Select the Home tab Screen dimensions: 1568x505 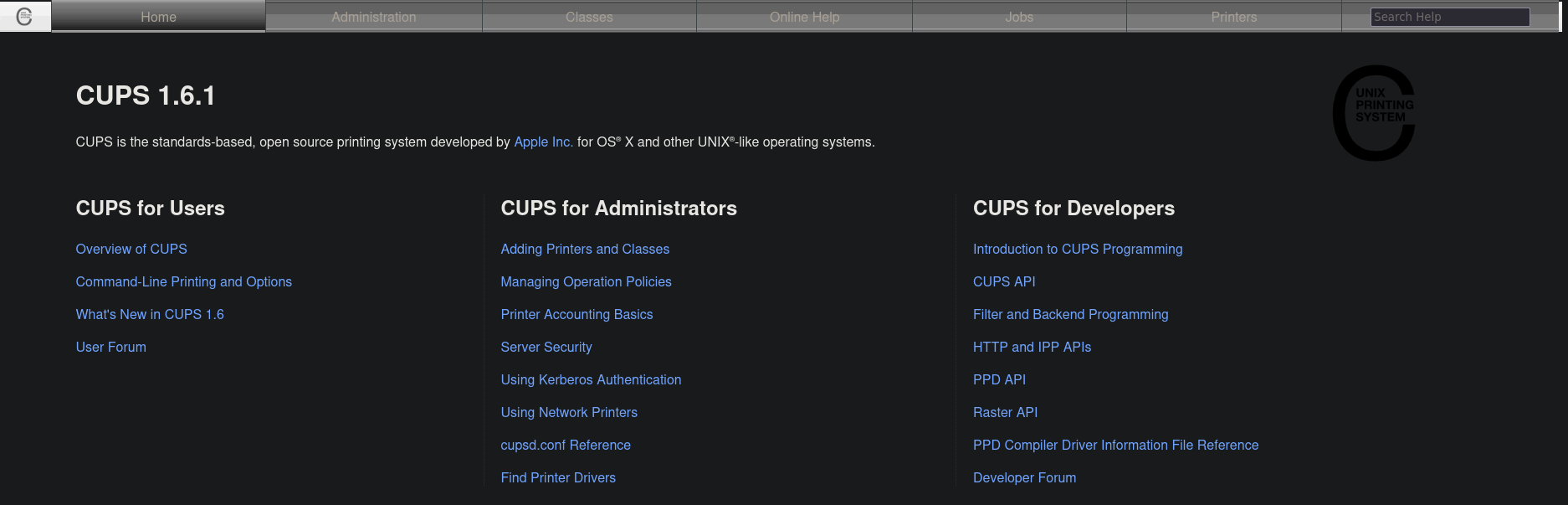tap(158, 17)
